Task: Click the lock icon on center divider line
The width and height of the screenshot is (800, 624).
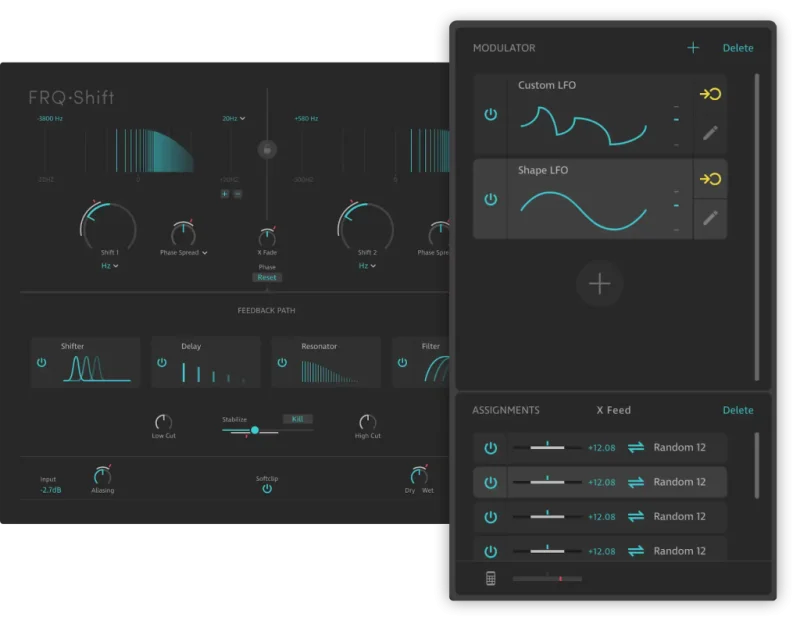Action: coord(267,150)
